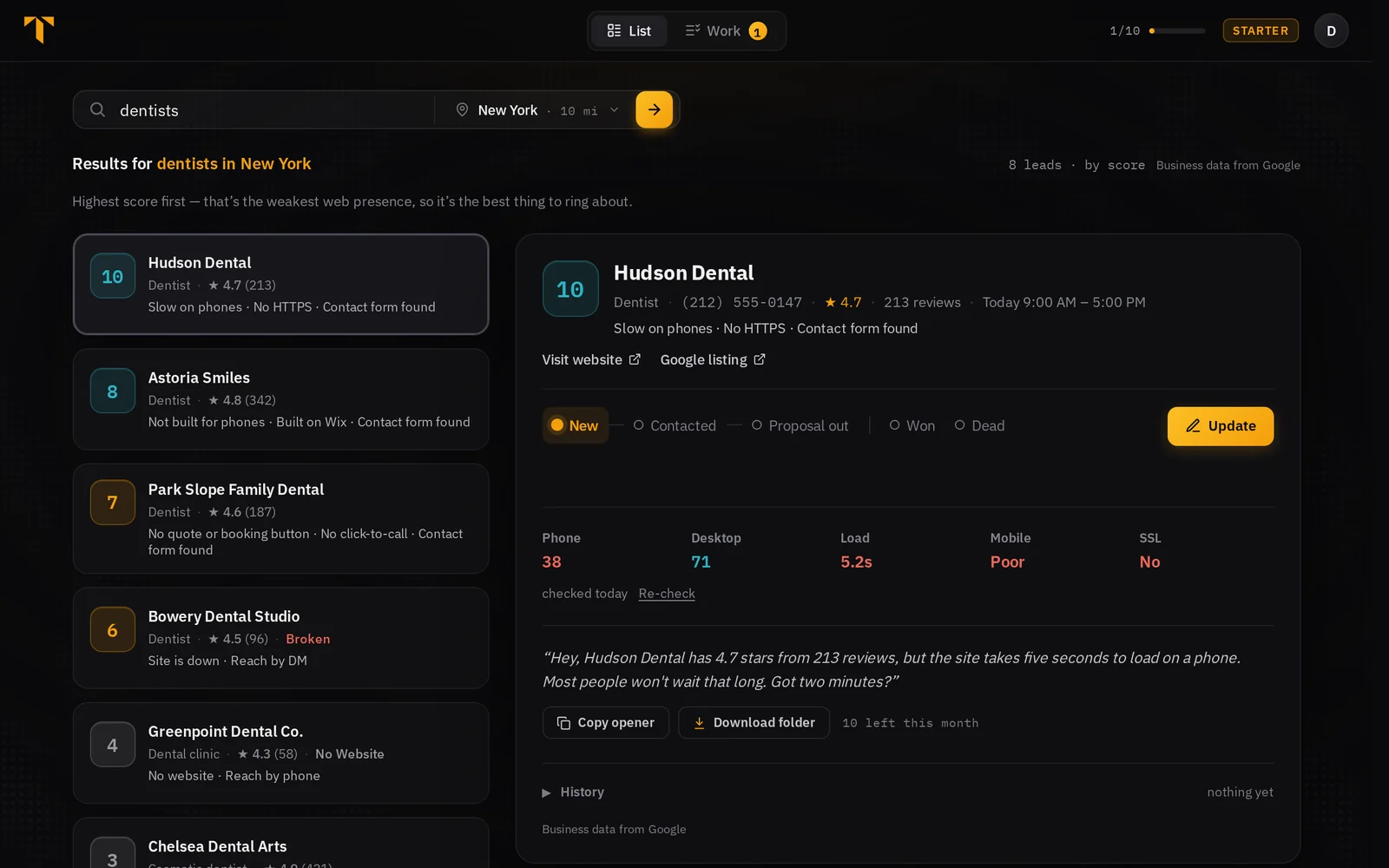This screenshot has width=1389, height=868.
Task: Click the Re-check link
Action: coord(667,594)
